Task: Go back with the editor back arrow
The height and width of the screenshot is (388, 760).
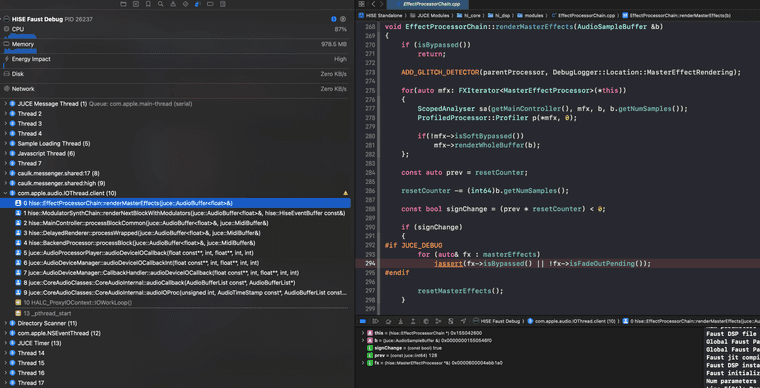Action: [373, 4]
